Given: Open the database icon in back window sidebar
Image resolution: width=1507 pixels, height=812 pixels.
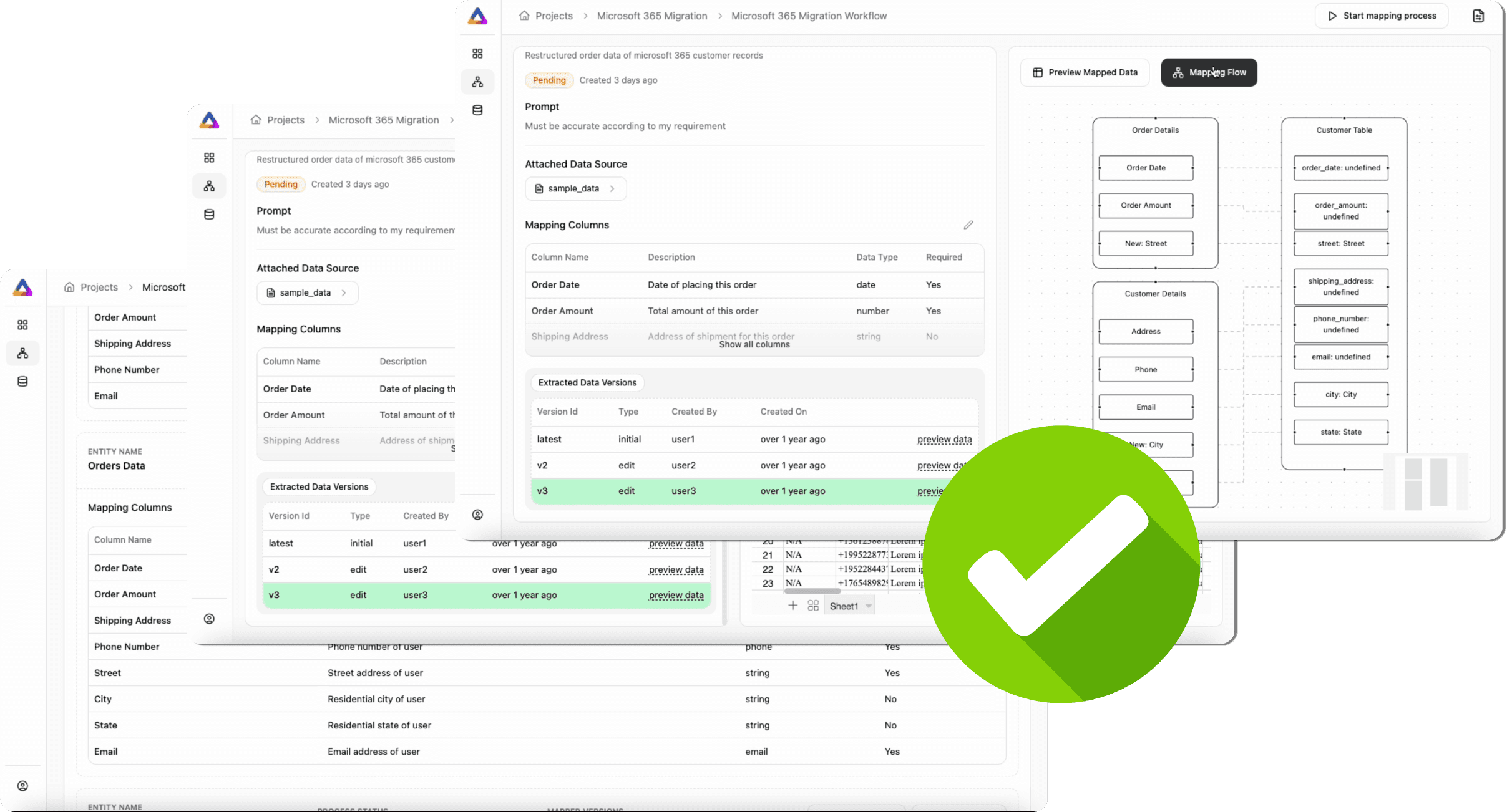Looking at the screenshot, I should pos(22,382).
